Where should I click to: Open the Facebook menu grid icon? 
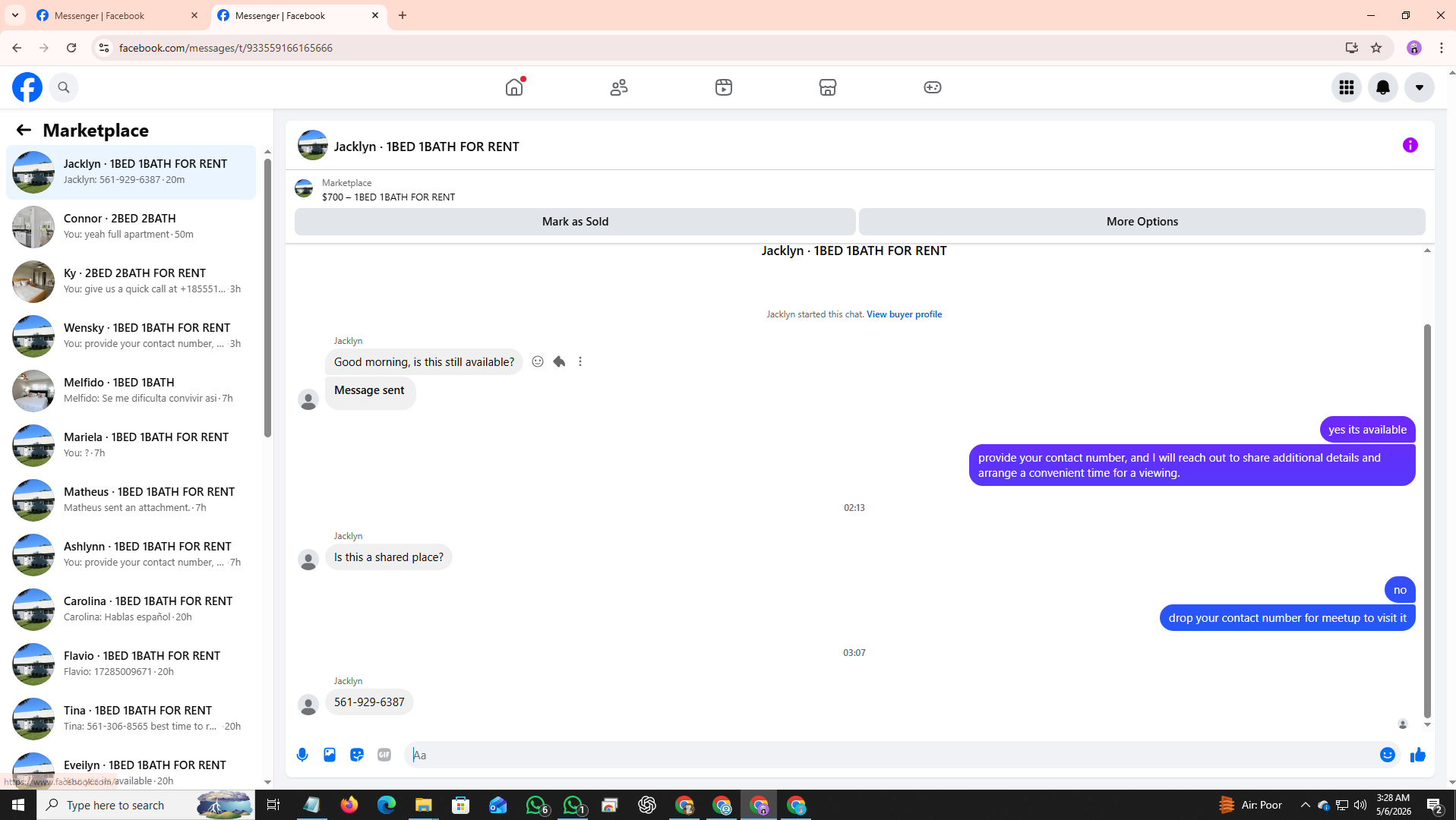coord(1347,87)
